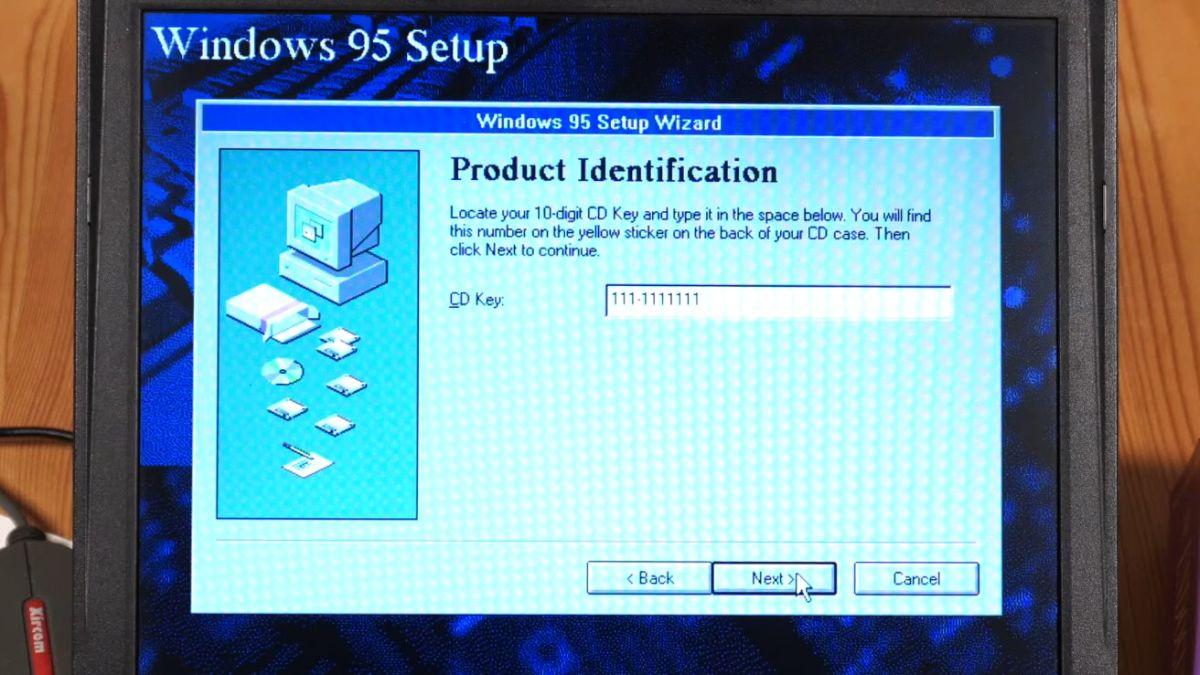
Task: Click the CD-ROM disc icon
Action: point(281,372)
